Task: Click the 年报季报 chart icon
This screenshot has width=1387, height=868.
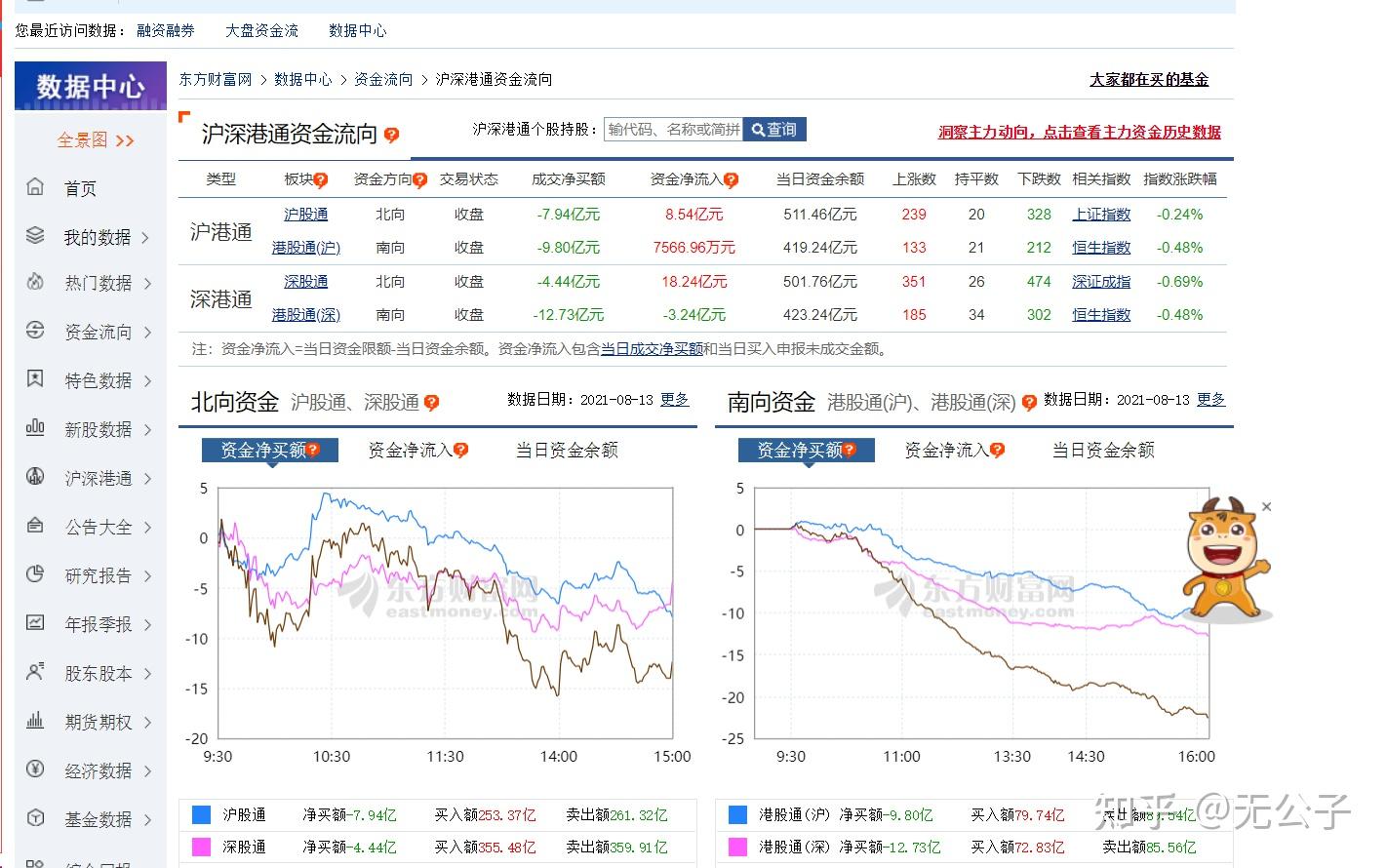Action: pyautogui.click(x=35, y=622)
